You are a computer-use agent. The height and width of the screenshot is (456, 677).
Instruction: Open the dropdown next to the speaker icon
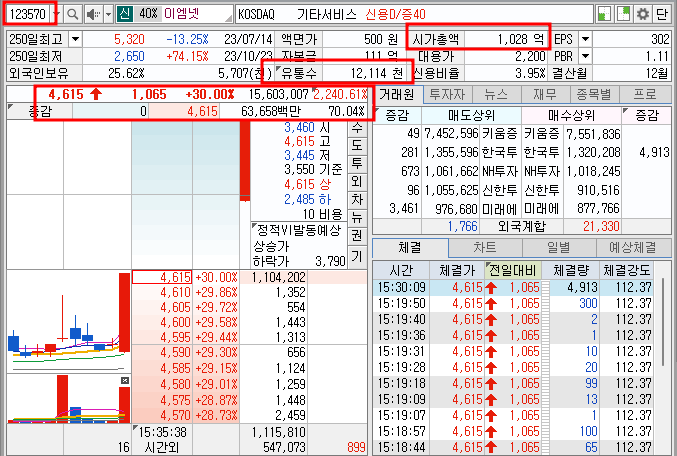point(109,14)
